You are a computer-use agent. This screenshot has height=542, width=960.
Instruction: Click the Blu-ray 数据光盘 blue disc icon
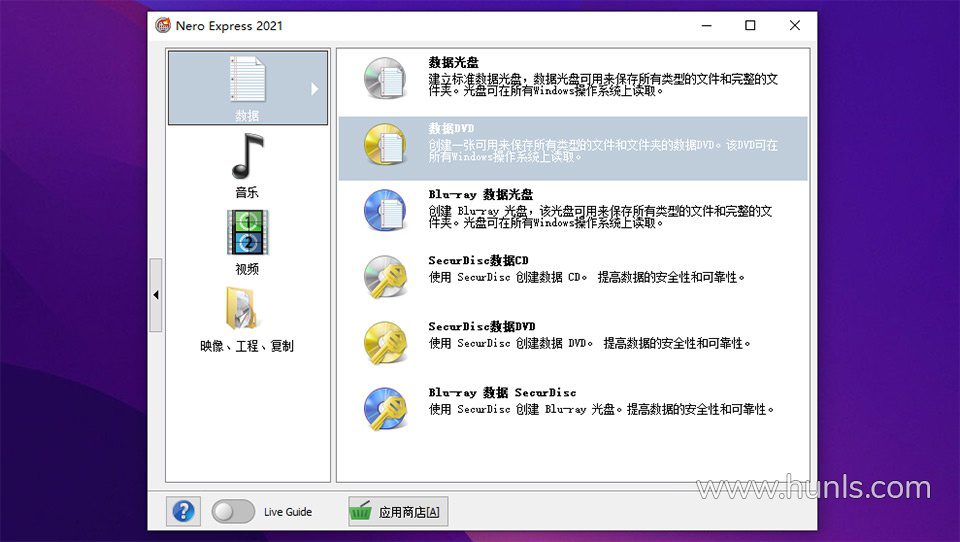[x=384, y=211]
